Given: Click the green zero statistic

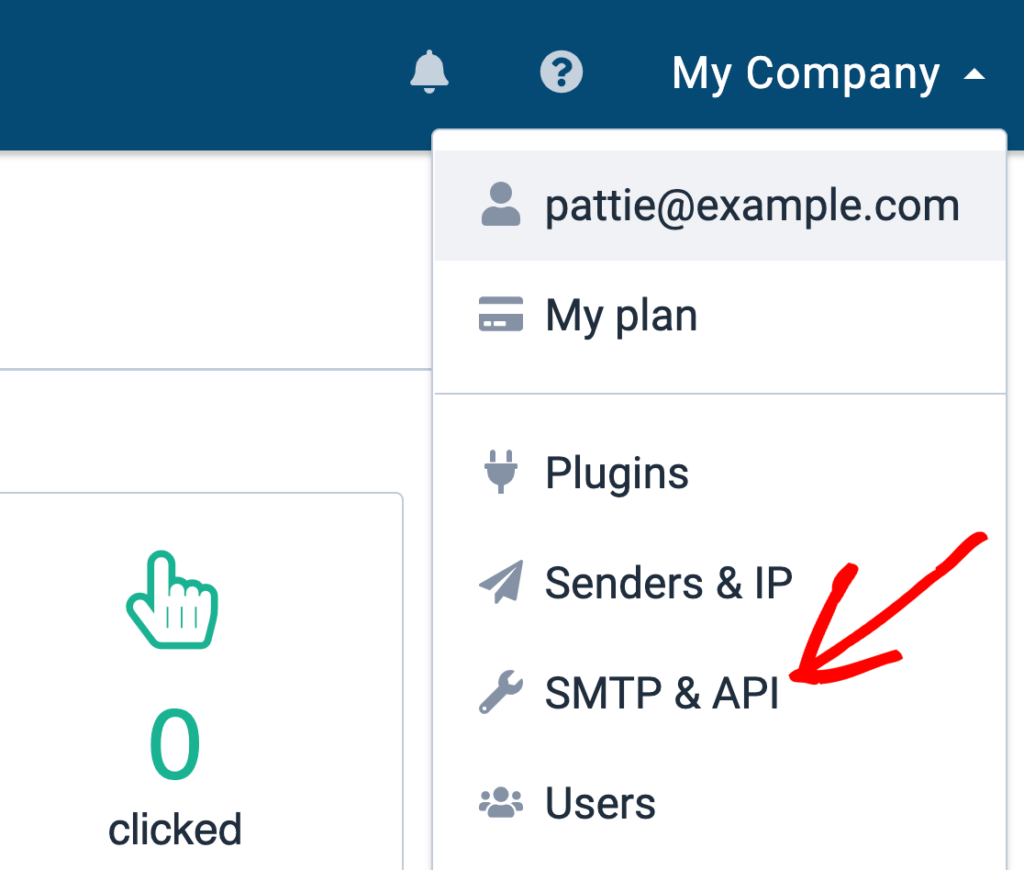Looking at the screenshot, I should point(174,742).
